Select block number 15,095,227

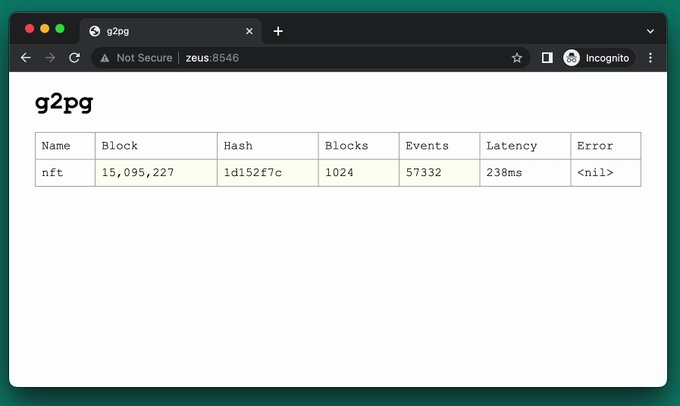[156, 173]
